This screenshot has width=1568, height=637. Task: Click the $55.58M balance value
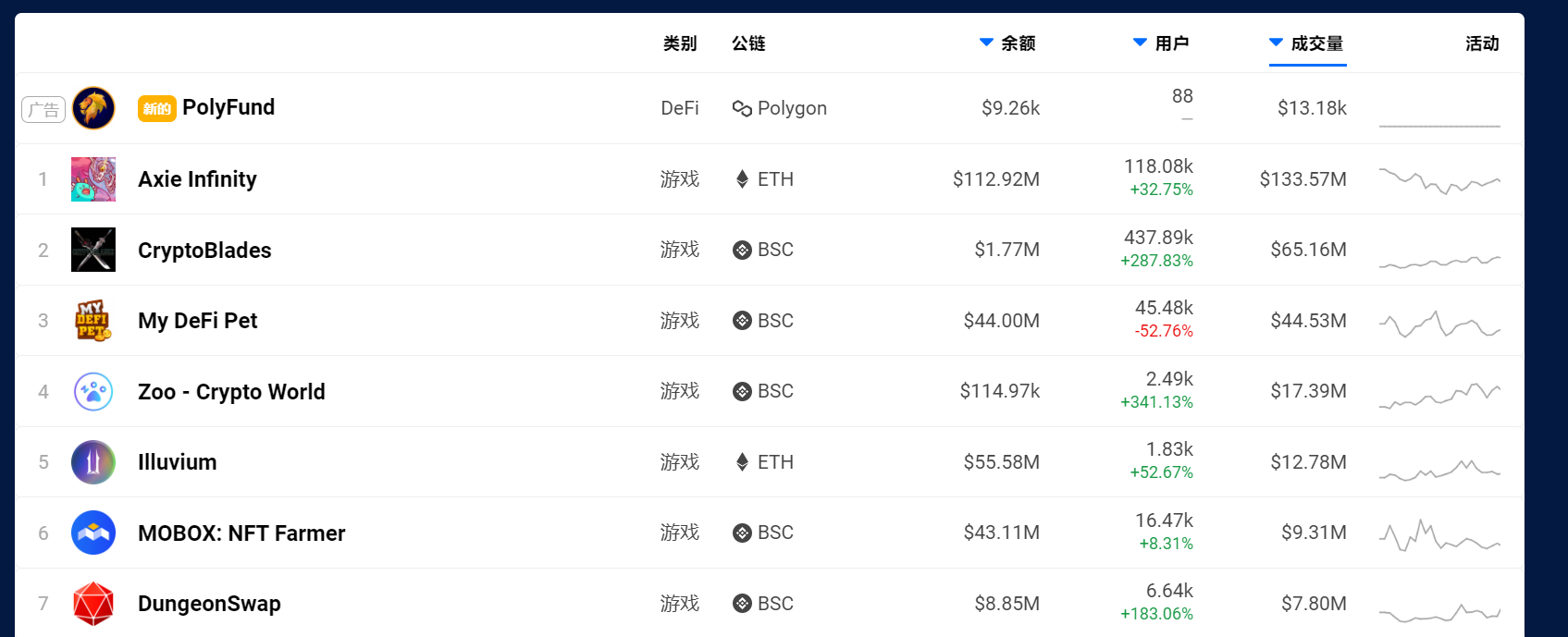tap(1002, 462)
